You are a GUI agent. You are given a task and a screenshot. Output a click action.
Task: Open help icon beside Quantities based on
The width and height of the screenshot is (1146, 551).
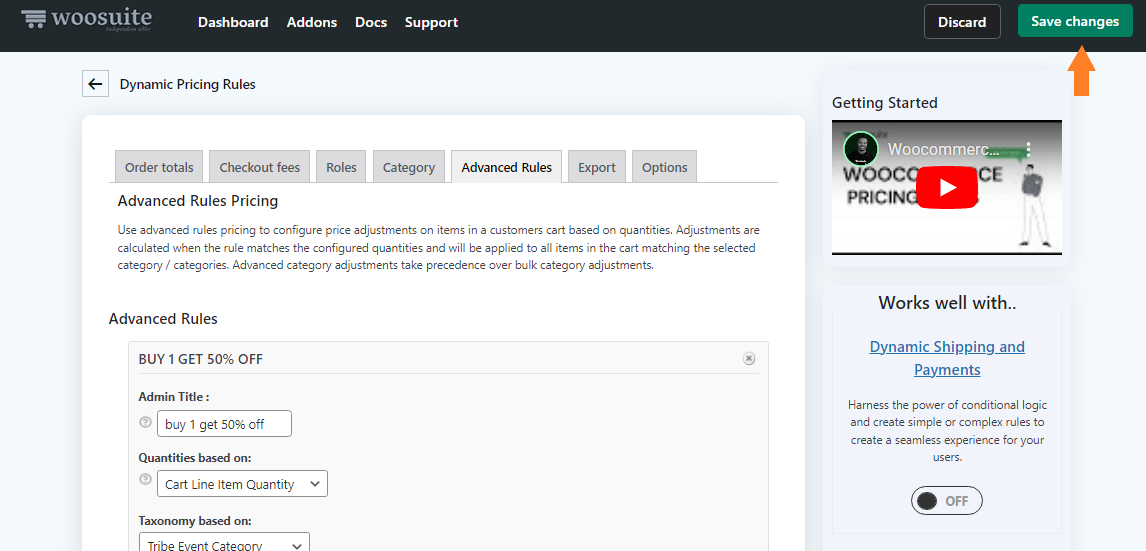pos(145,479)
